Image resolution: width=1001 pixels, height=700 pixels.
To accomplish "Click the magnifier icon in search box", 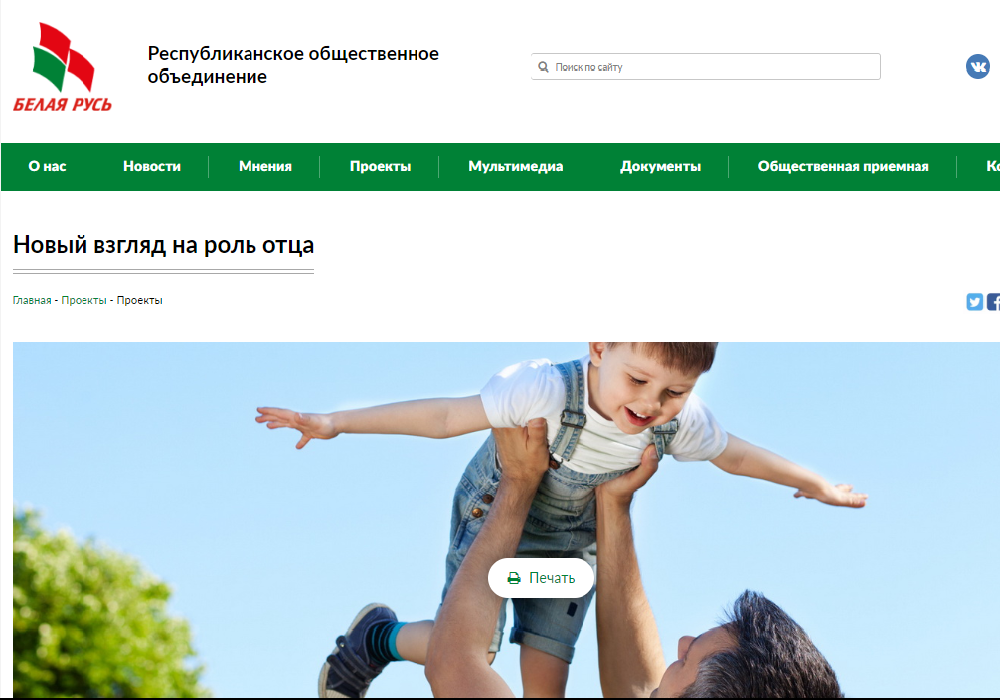I will (x=544, y=67).
